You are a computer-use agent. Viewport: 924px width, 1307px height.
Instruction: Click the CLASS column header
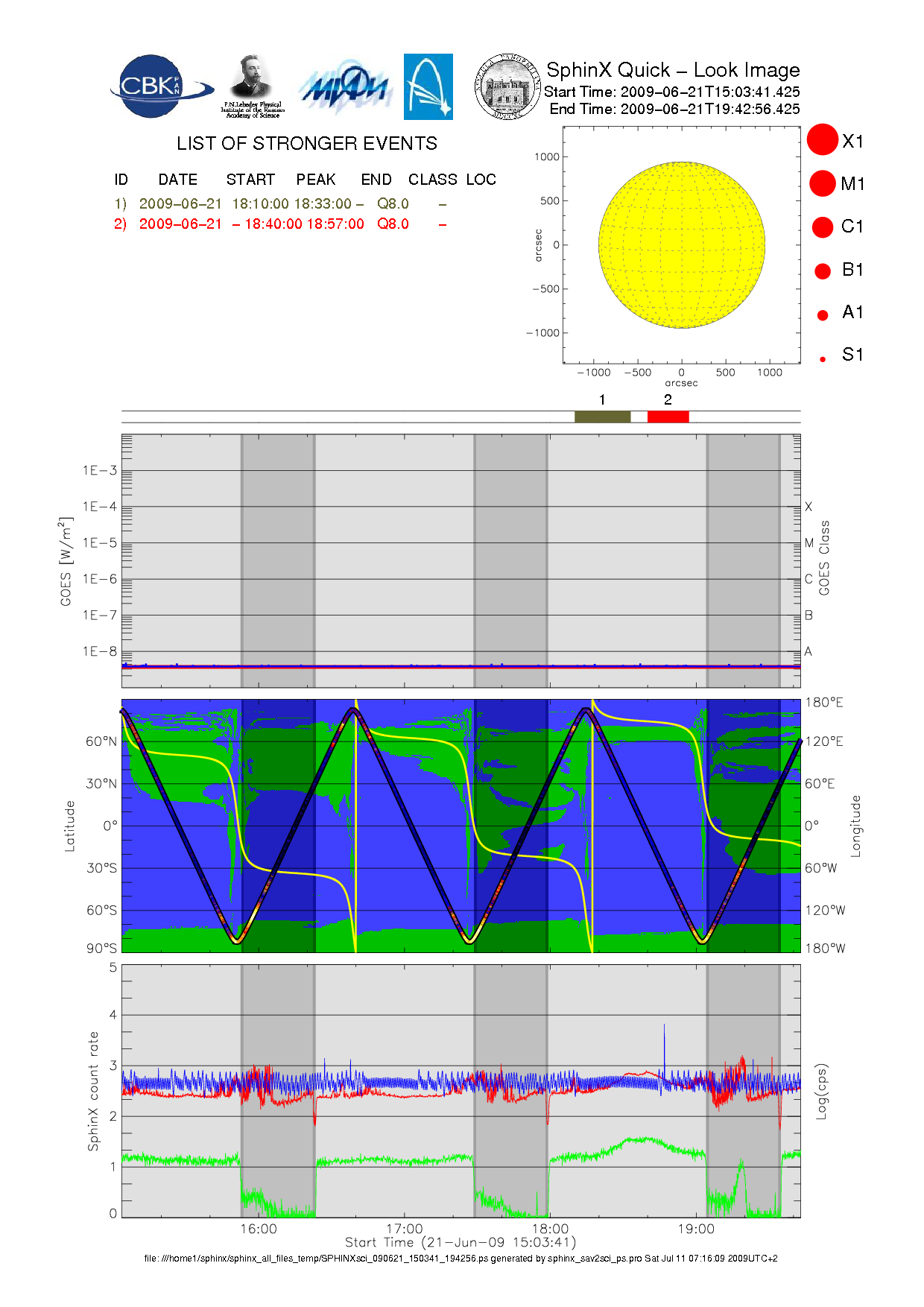(x=432, y=180)
